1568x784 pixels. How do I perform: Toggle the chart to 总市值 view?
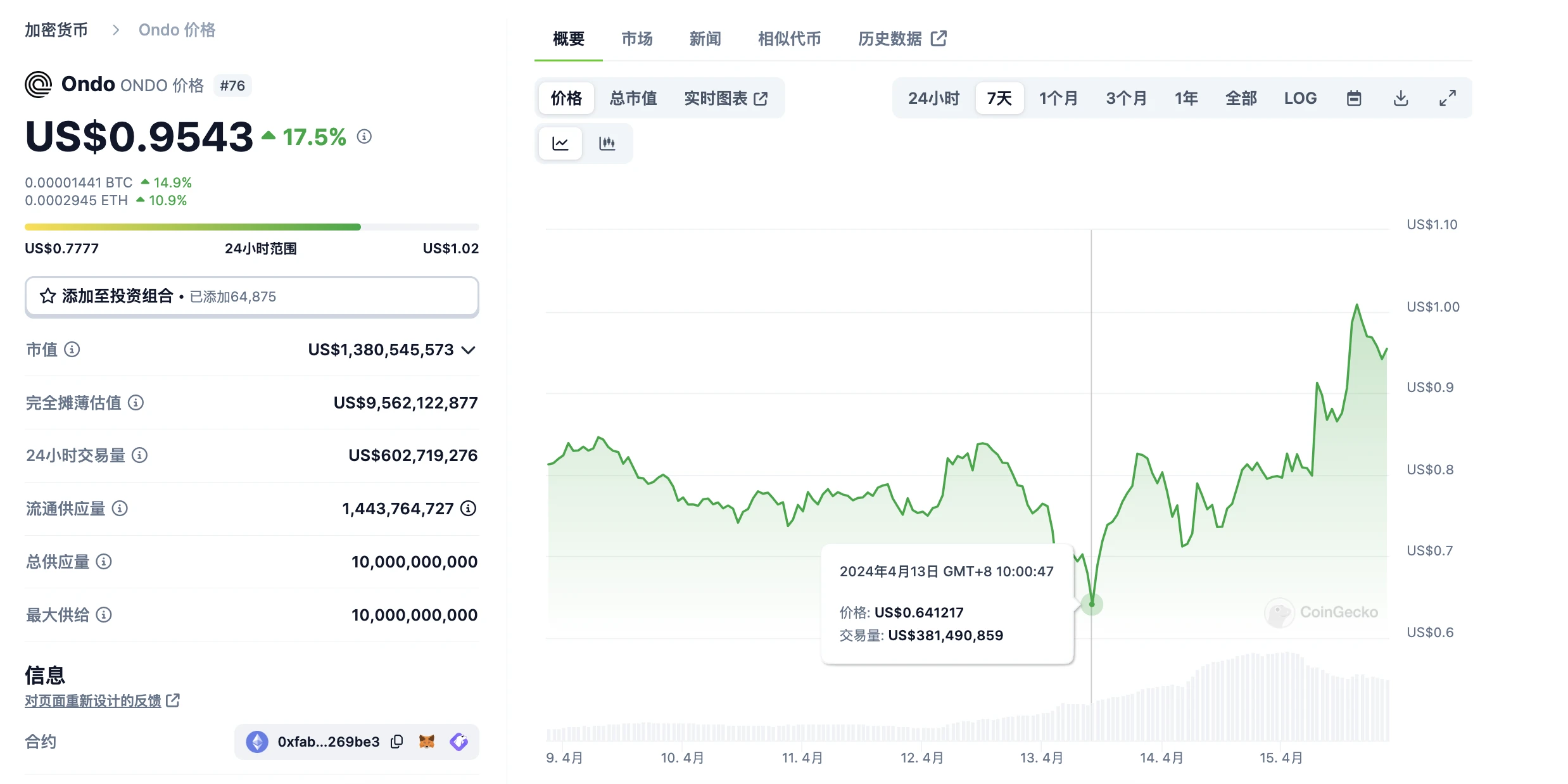pyautogui.click(x=633, y=98)
